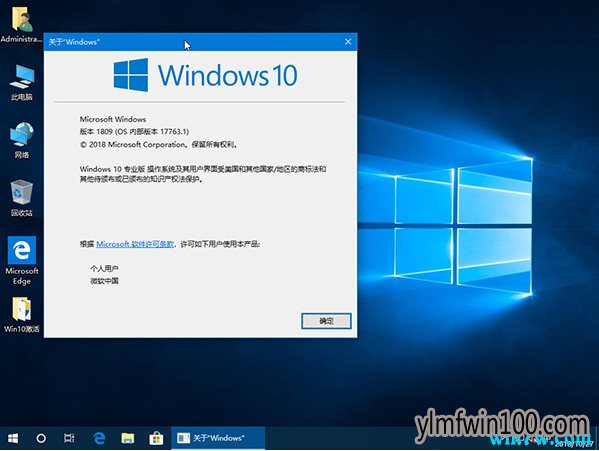Launch Microsoft Edge desktop shortcut
This screenshot has width=599, height=451.
point(22,260)
